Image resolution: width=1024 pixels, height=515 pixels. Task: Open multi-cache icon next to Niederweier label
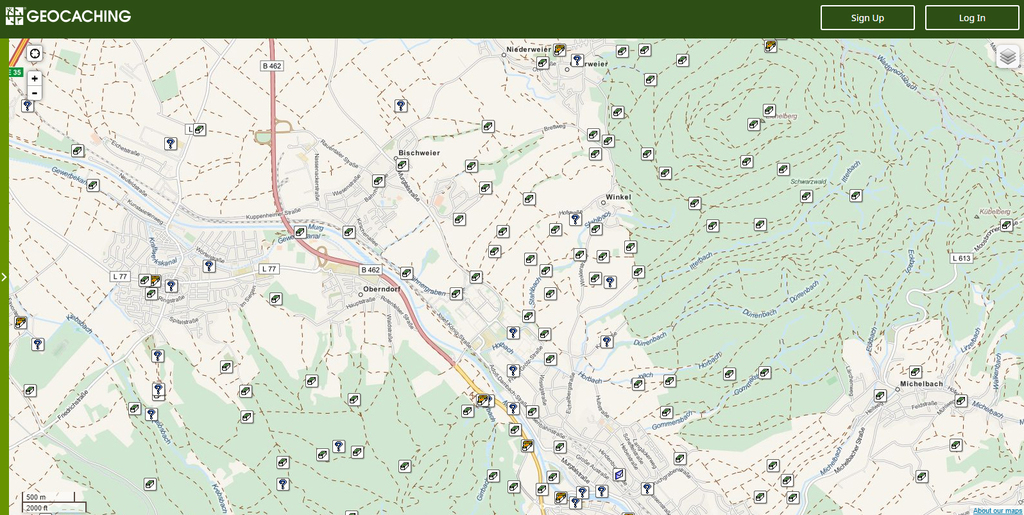coord(560,49)
